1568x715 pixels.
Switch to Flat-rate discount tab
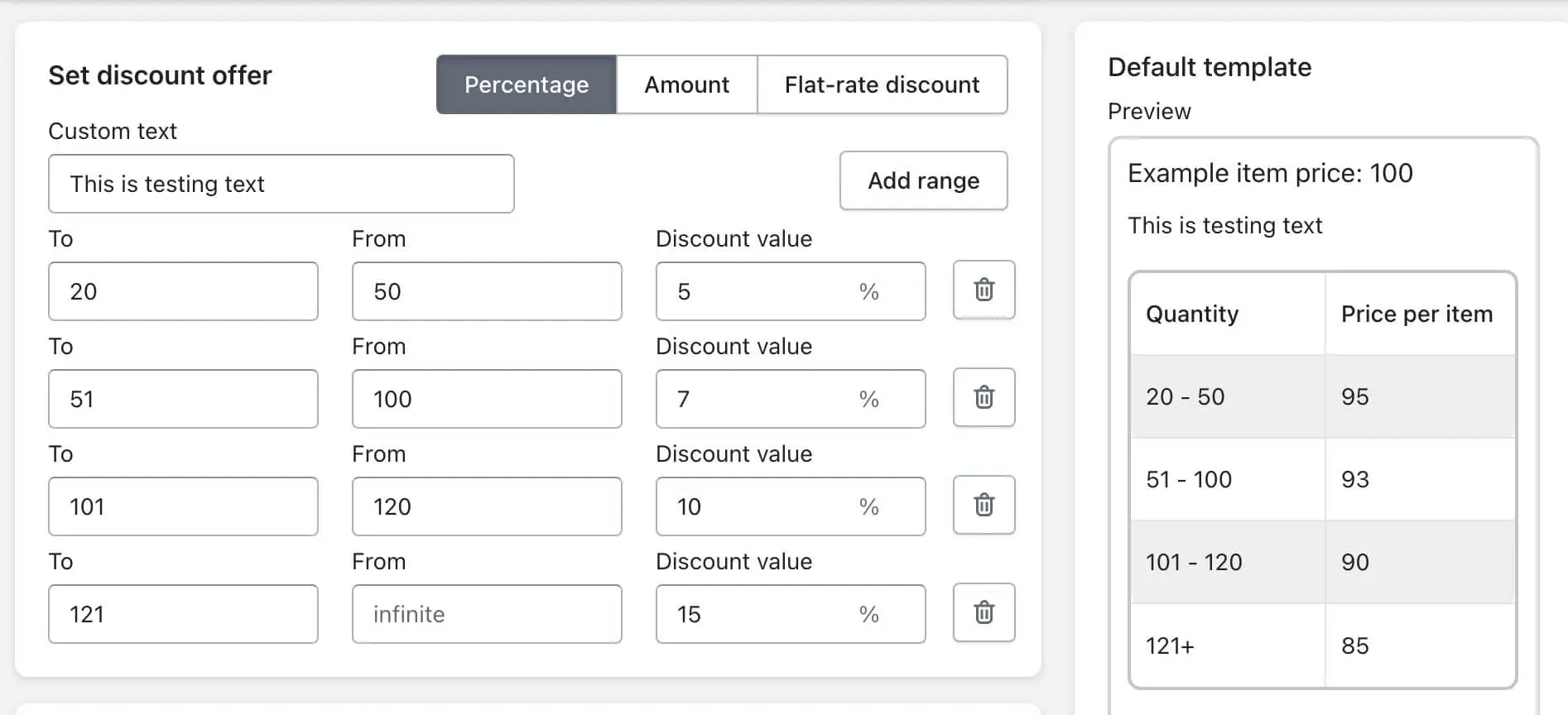882,84
